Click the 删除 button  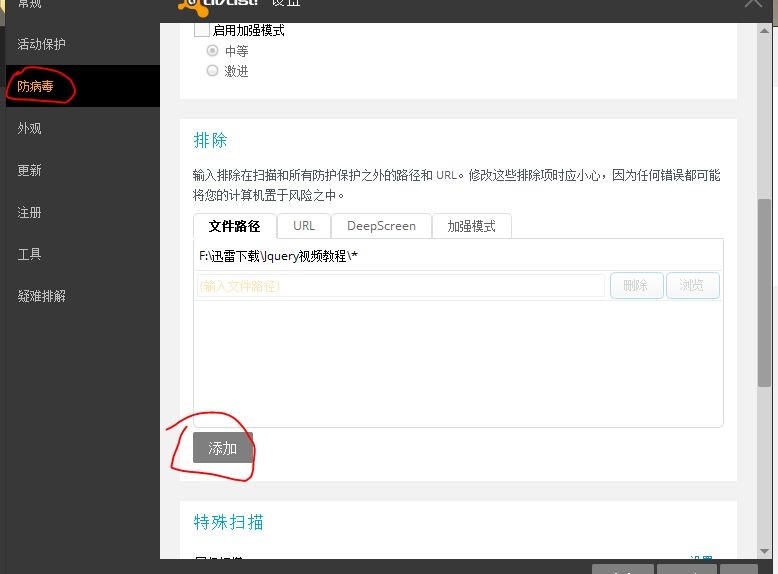(636, 285)
